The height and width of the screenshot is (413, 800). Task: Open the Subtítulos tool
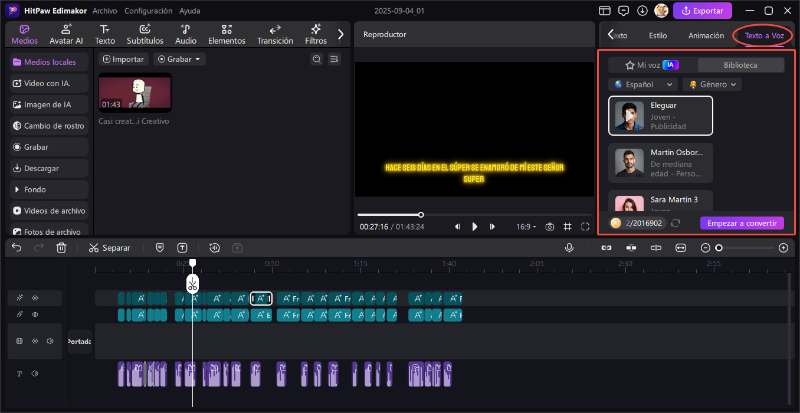145,35
